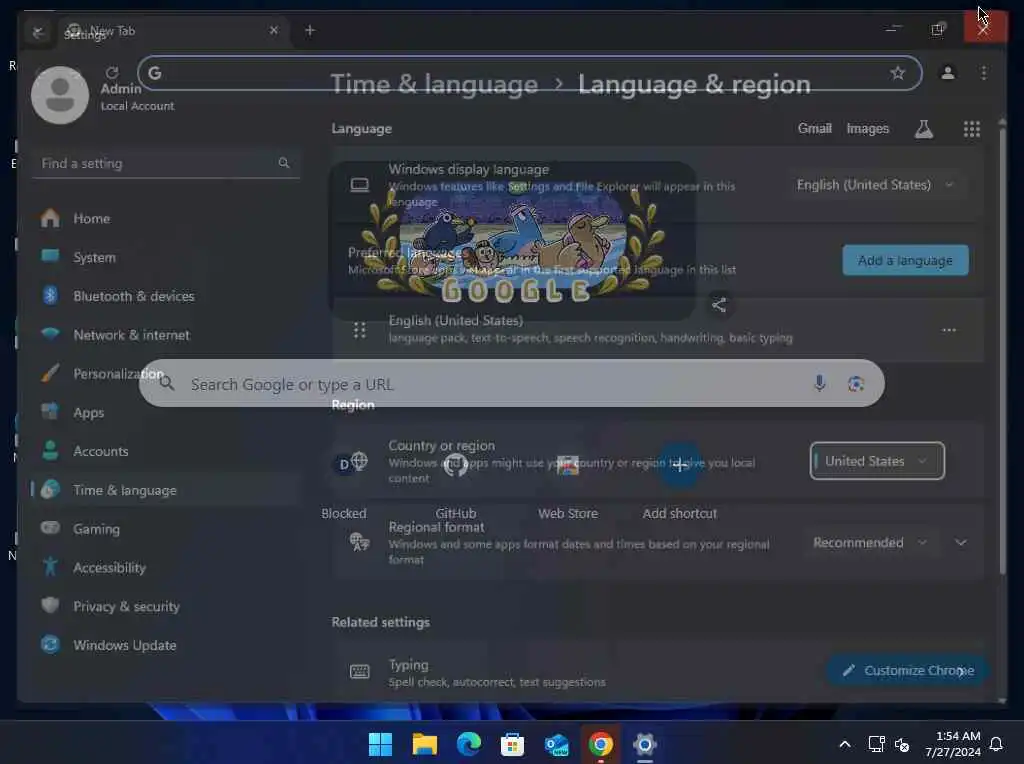Open Country or region United States dropdown
Image resolution: width=1024 pixels, height=764 pixels.
pos(877,461)
